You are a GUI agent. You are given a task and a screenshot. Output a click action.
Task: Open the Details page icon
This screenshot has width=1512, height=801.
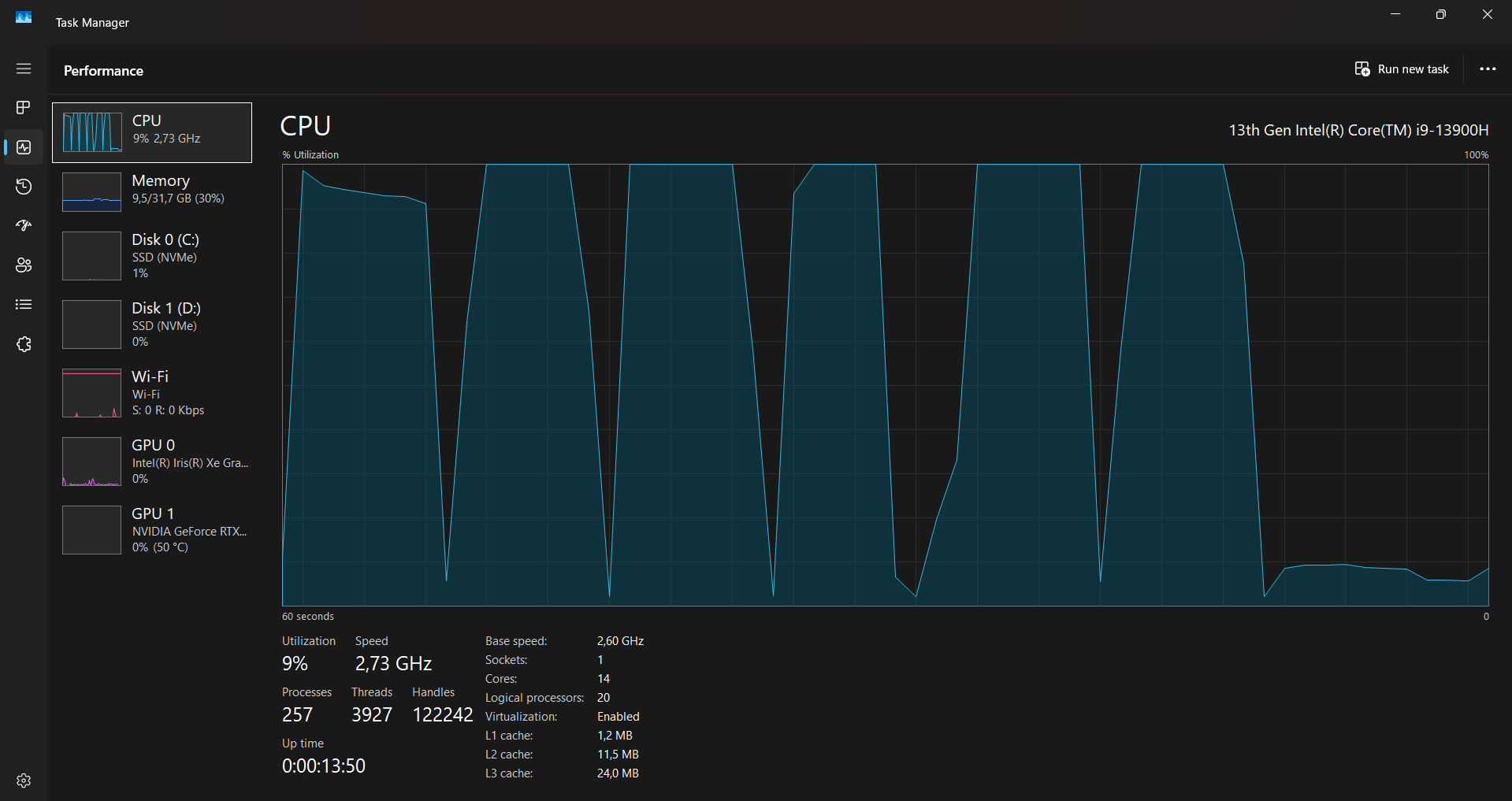24,305
